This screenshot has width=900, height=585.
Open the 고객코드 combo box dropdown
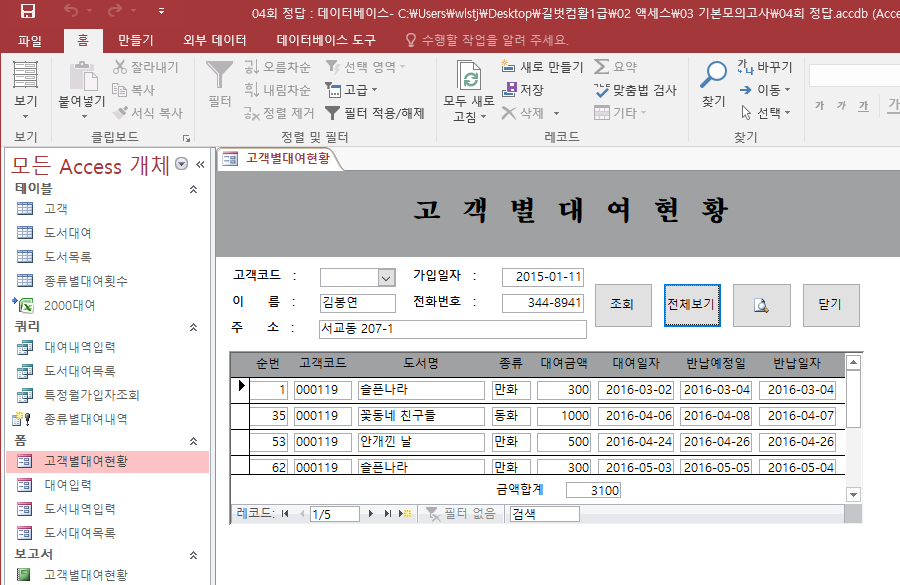pos(386,277)
